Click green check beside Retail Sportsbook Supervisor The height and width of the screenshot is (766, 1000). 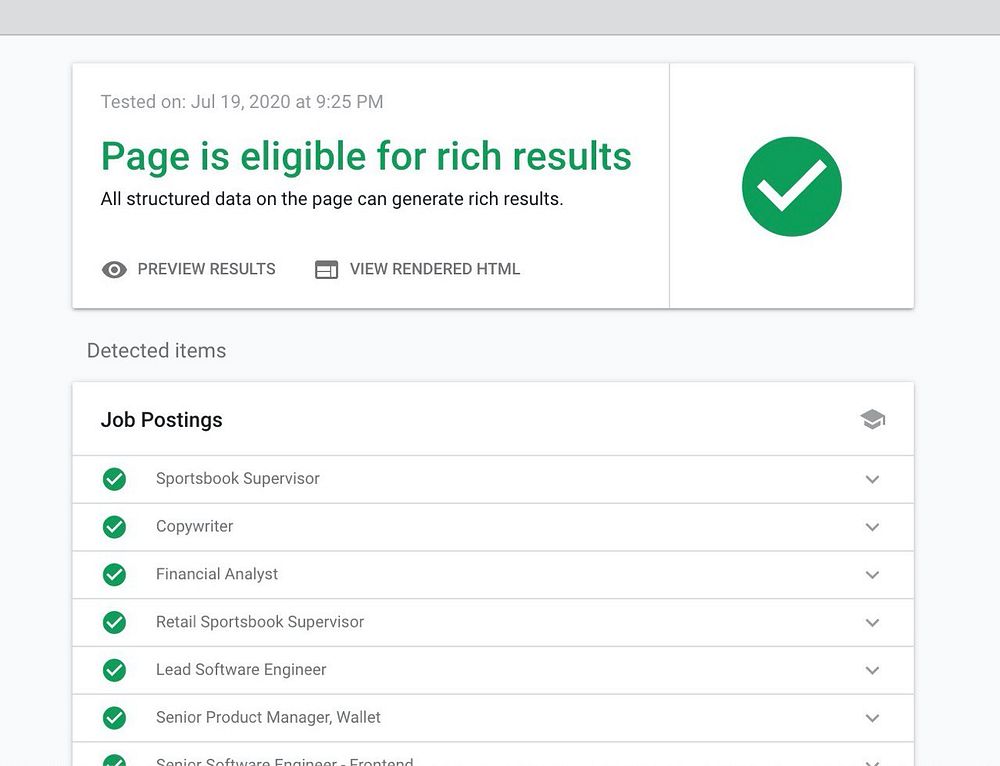click(115, 622)
